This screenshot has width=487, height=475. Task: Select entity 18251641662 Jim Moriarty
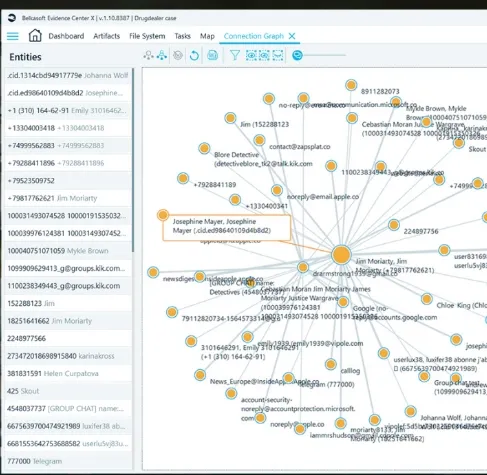click(x=68, y=321)
